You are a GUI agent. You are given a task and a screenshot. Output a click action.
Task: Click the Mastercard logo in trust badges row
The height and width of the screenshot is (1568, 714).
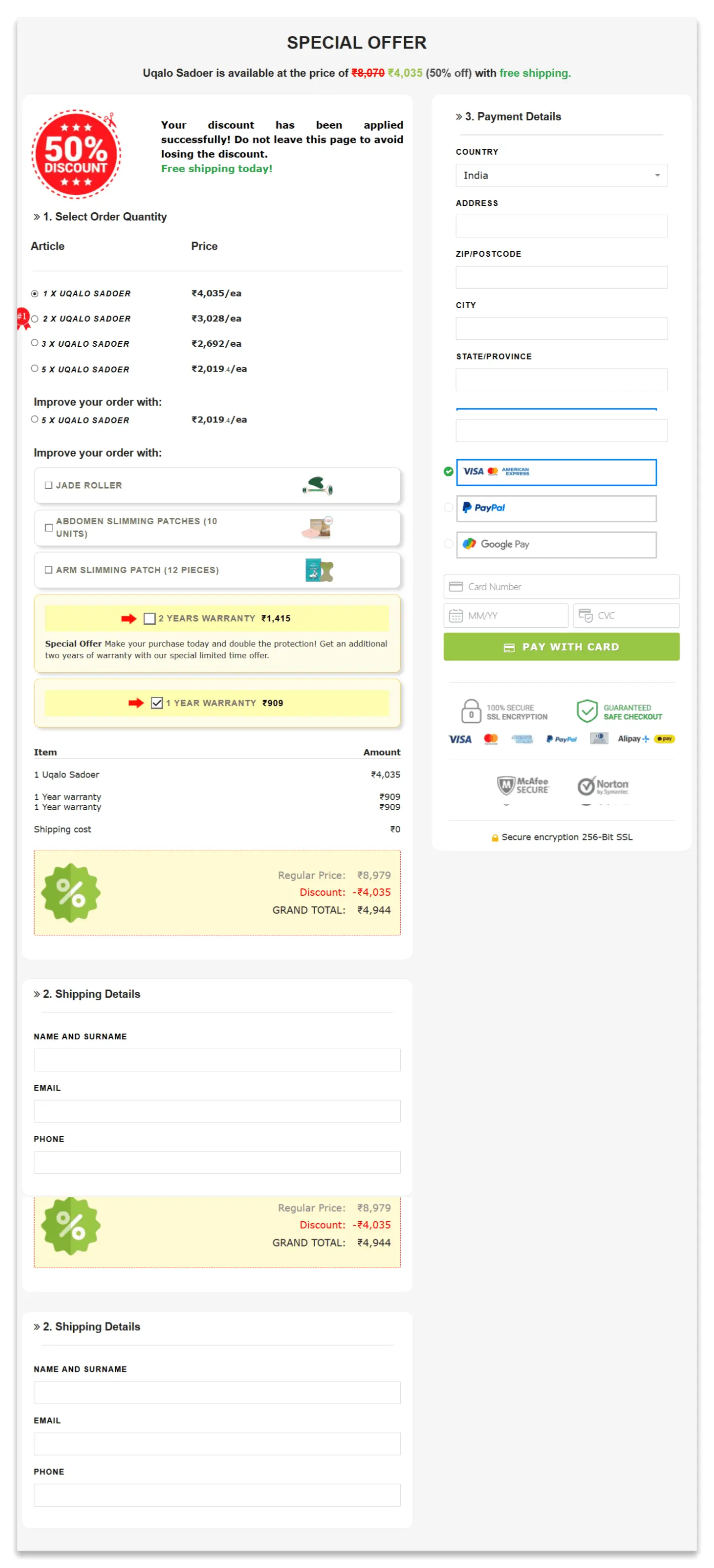point(491,738)
